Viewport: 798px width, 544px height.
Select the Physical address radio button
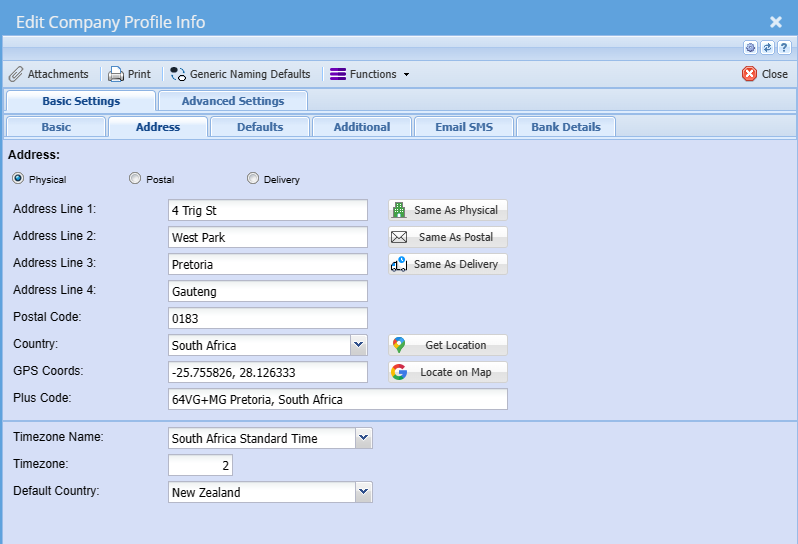click(x=18, y=179)
